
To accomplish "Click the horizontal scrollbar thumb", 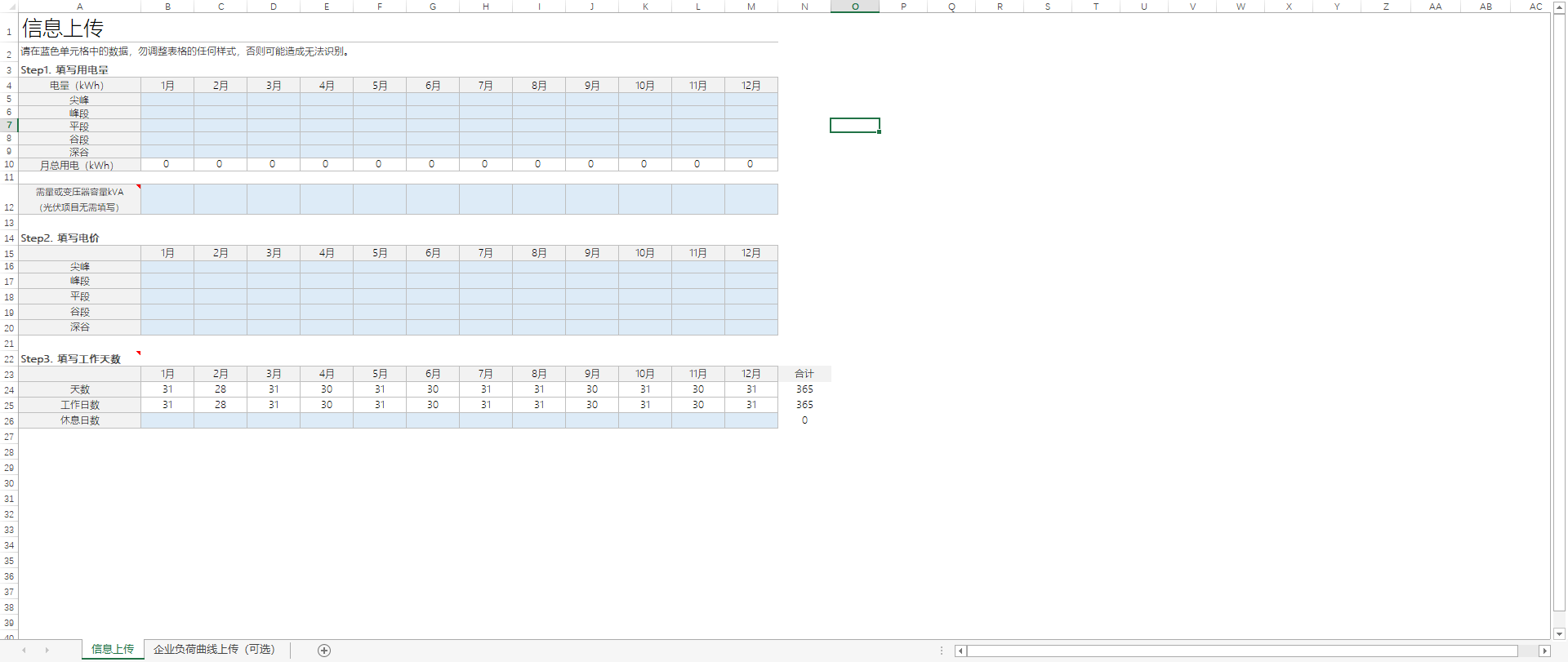I will (x=1241, y=651).
